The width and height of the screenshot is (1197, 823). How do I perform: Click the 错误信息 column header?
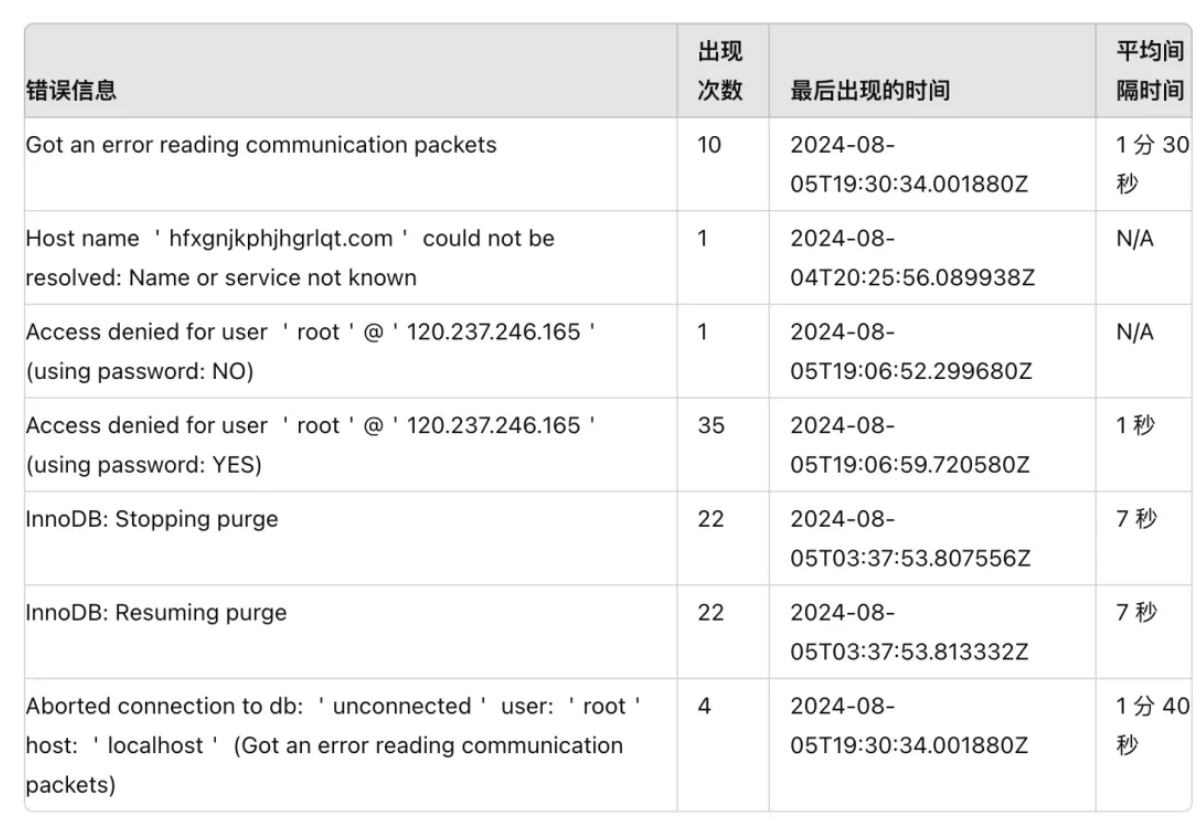[x=71, y=90]
